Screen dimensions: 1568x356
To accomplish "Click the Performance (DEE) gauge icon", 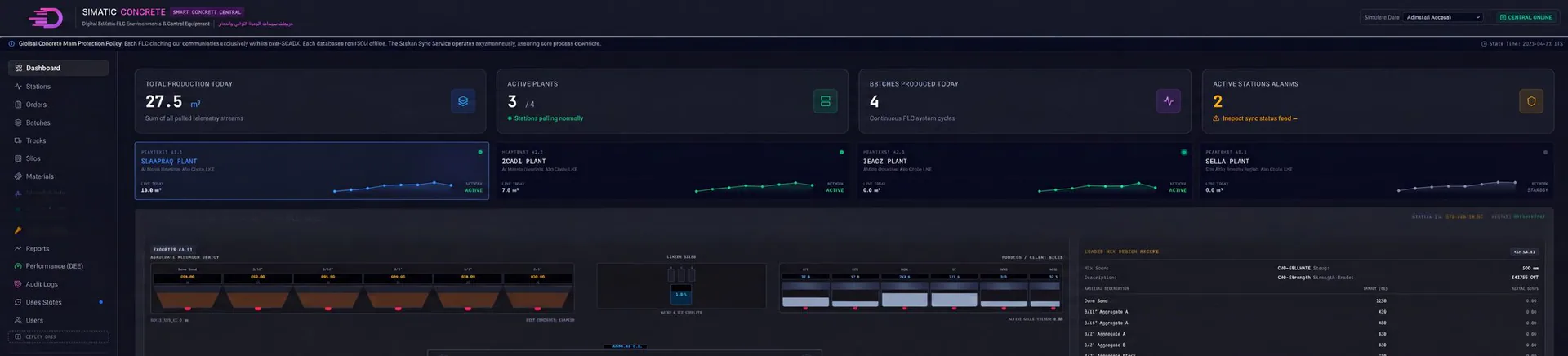I will click(18, 266).
